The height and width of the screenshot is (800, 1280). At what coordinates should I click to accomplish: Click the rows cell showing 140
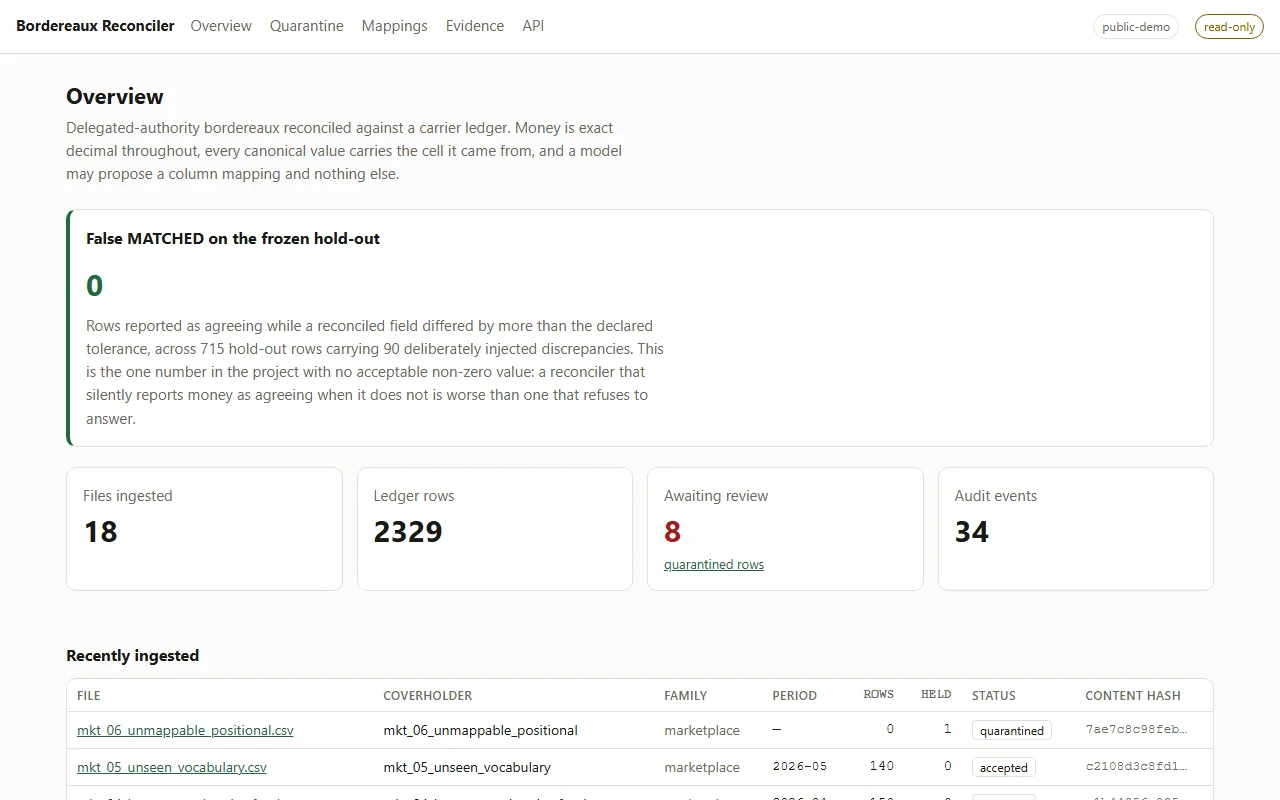click(882, 767)
